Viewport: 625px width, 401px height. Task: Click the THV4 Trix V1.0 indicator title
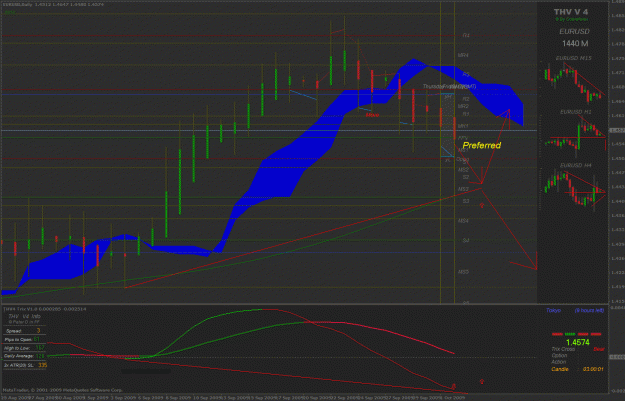click(x=44, y=309)
